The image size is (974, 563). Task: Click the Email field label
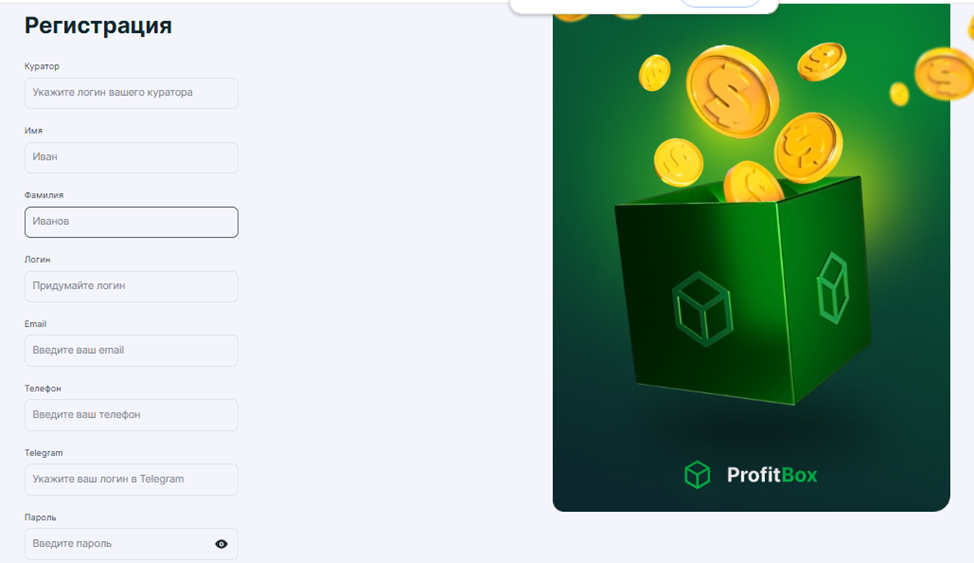(35, 324)
